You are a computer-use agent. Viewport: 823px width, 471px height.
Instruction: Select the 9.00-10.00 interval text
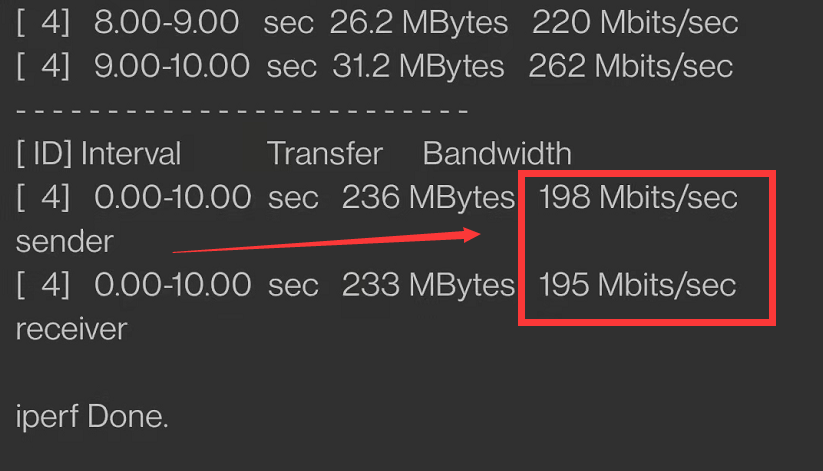click(171, 66)
